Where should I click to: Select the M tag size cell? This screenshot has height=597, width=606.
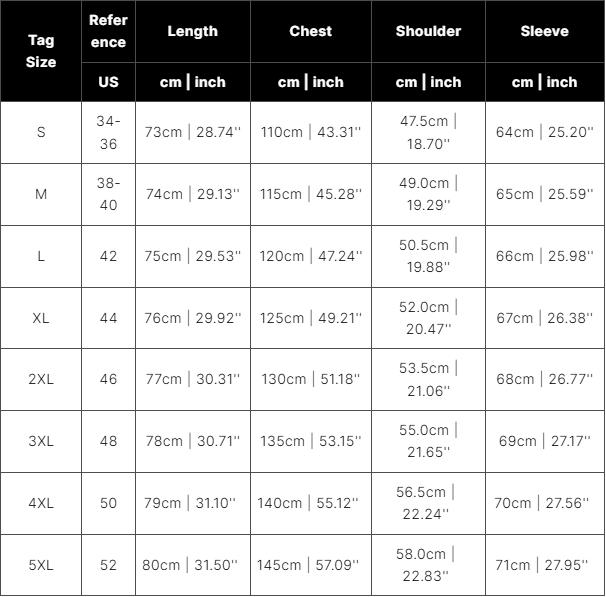click(x=41, y=194)
